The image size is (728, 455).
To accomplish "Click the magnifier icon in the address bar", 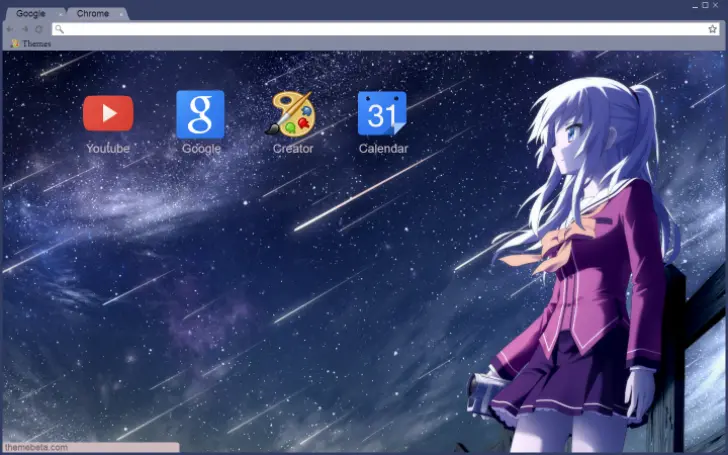I will click(x=59, y=30).
